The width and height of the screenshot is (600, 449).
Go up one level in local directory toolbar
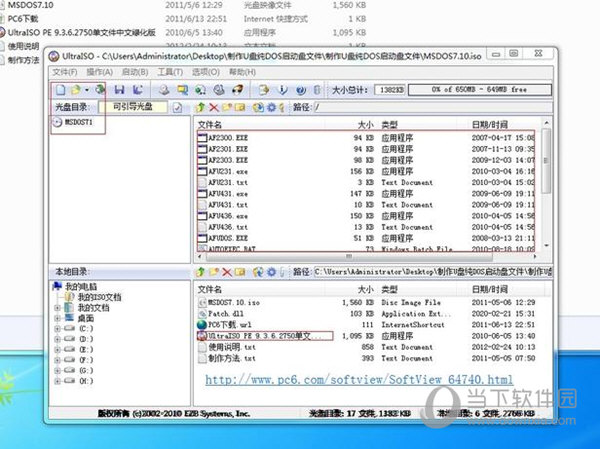coord(200,272)
